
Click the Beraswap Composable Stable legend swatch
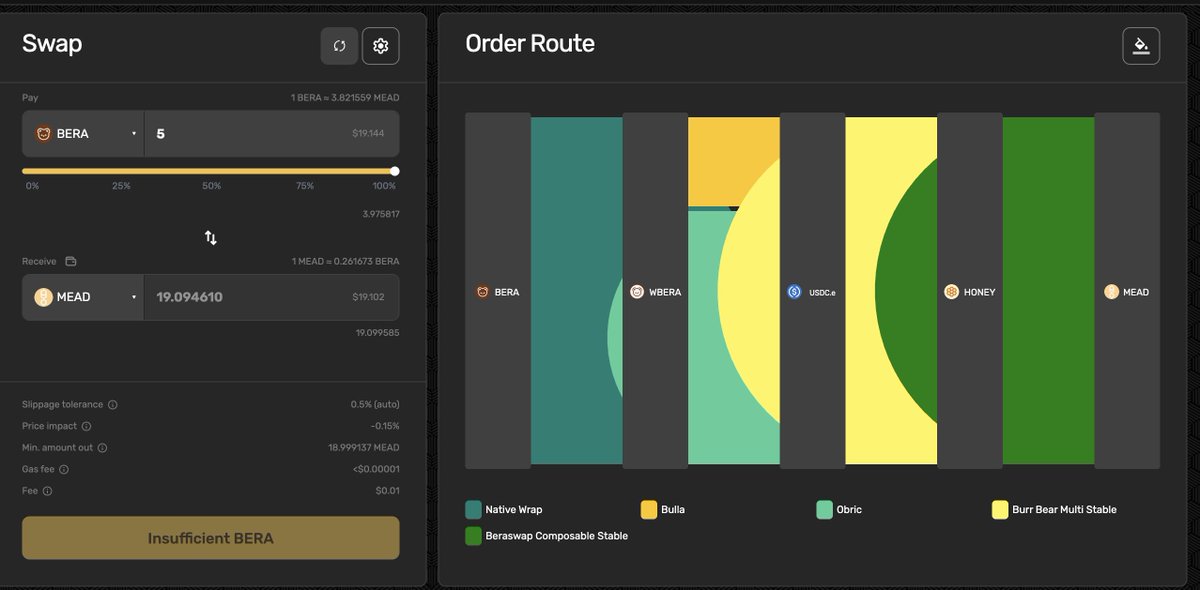click(x=474, y=536)
